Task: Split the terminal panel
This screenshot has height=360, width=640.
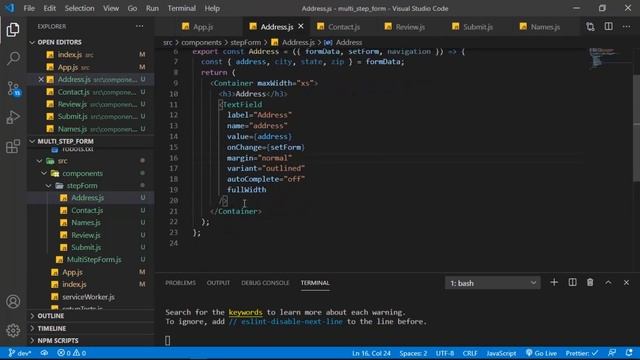Action: (x=572, y=282)
